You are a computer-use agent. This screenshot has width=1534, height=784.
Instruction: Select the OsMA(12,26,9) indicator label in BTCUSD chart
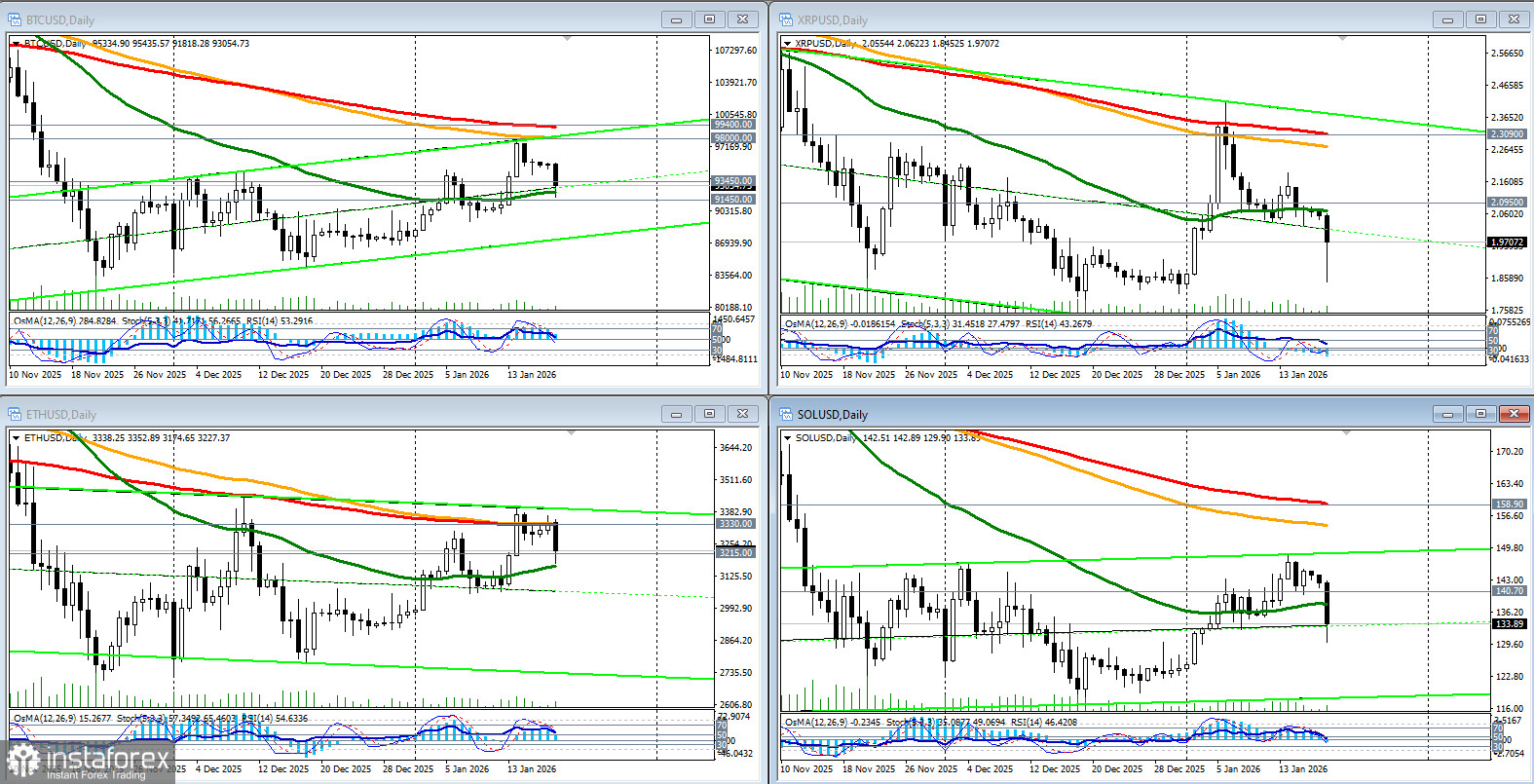coord(46,320)
